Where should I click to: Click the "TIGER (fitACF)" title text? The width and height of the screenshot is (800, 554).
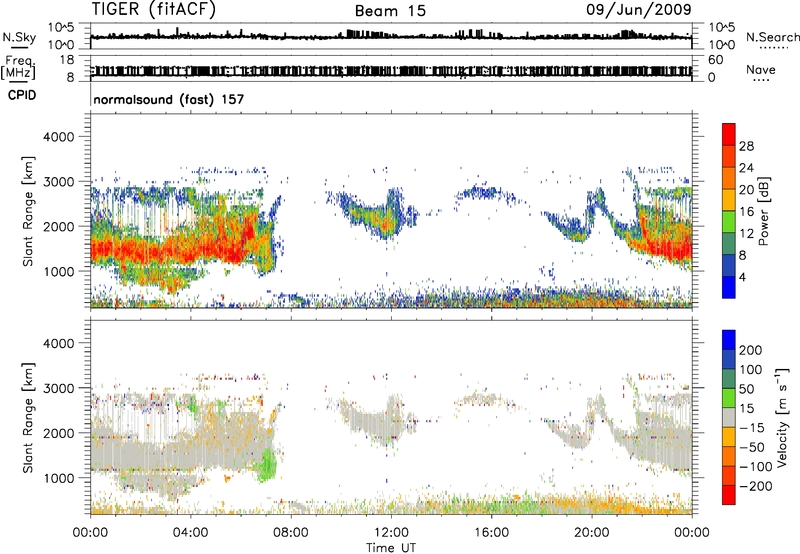click(154, 9)
